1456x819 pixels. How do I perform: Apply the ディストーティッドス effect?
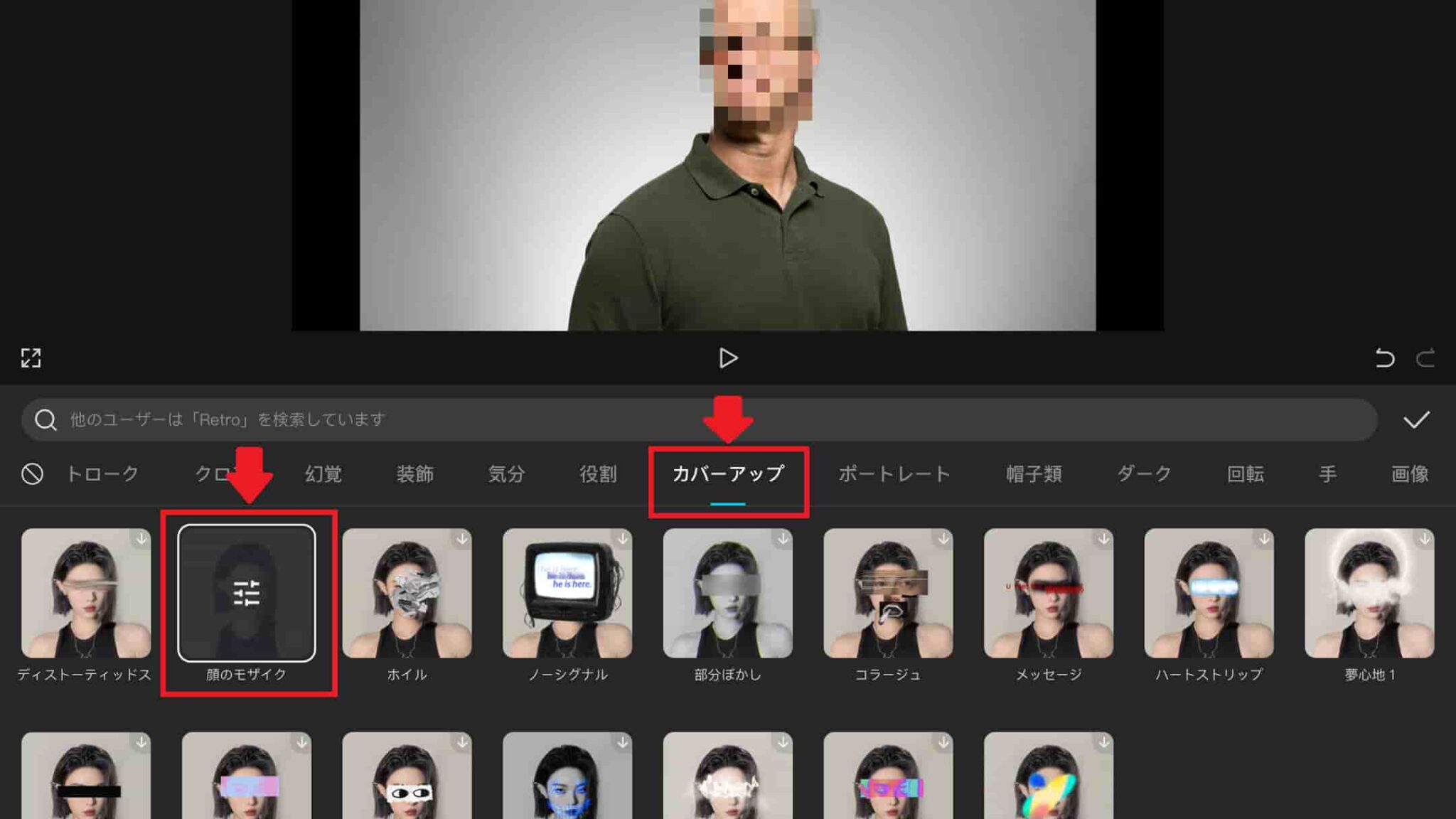coord(86,593)
